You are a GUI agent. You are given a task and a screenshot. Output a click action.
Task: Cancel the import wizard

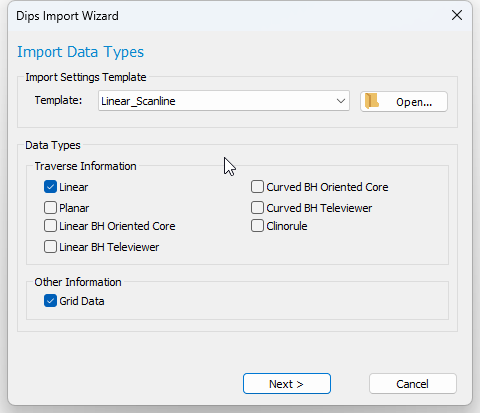(413, 384)
